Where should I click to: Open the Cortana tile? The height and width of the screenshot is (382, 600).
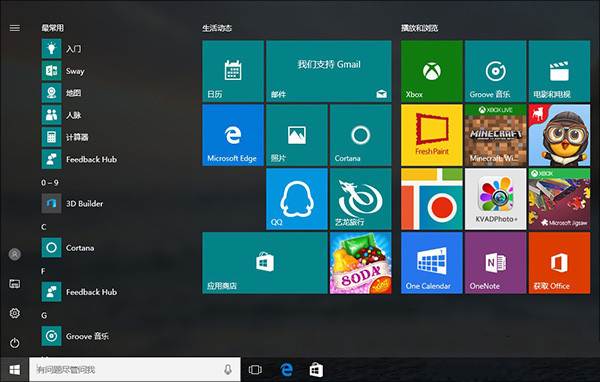(360, 135)
